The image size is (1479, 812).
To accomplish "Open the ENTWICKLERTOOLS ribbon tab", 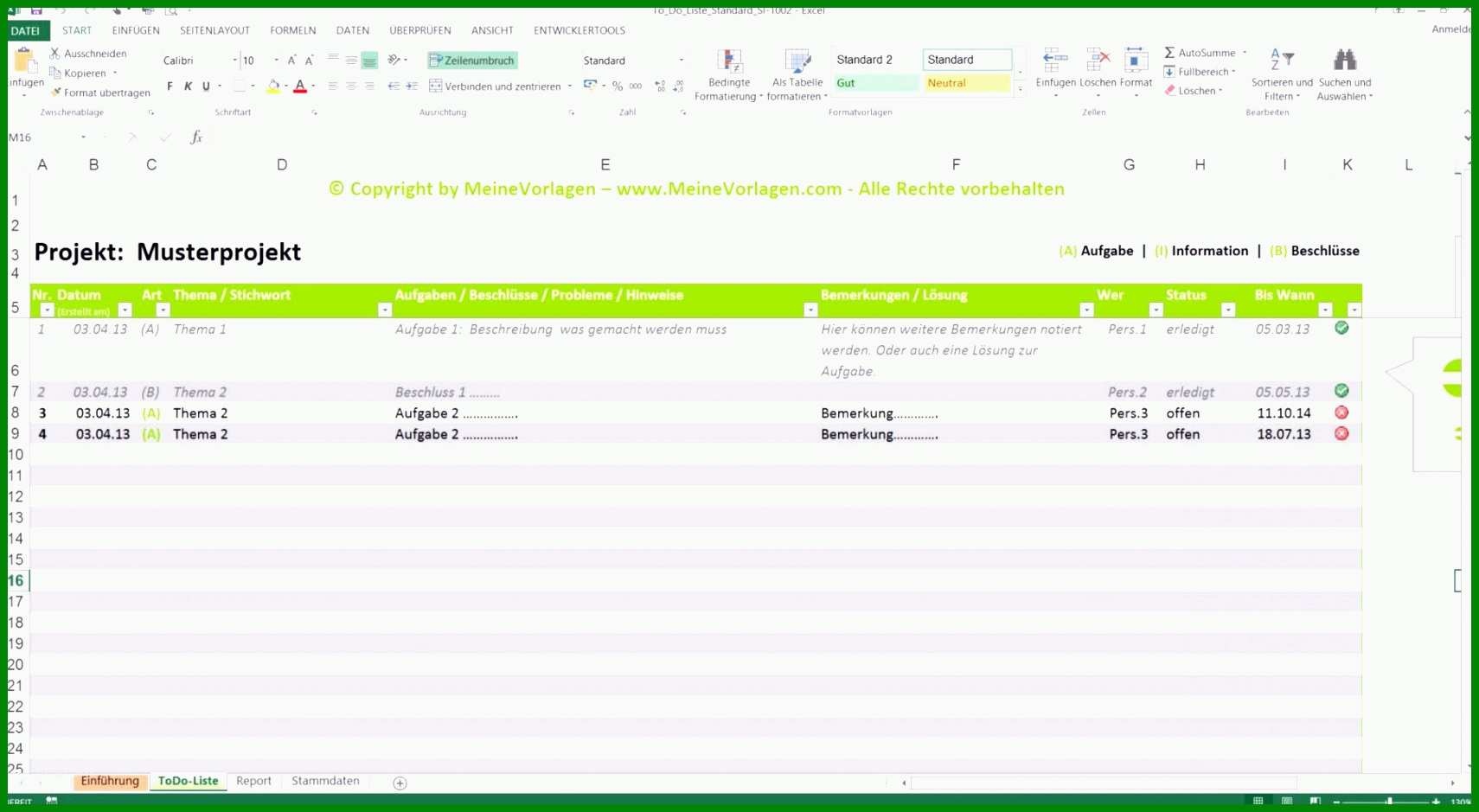I will coord(579,30).
